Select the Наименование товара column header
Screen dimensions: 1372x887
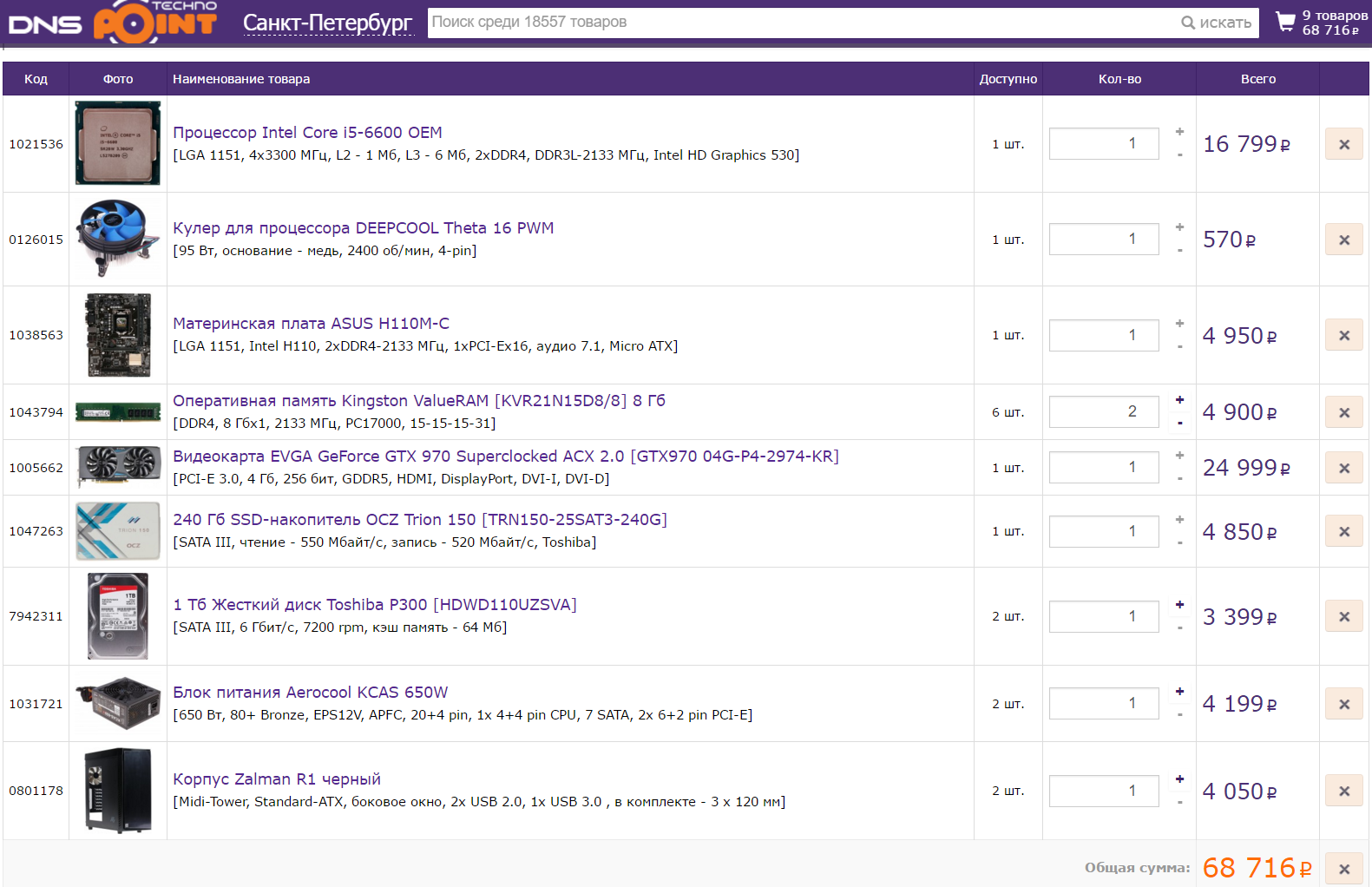click(241, 79)
